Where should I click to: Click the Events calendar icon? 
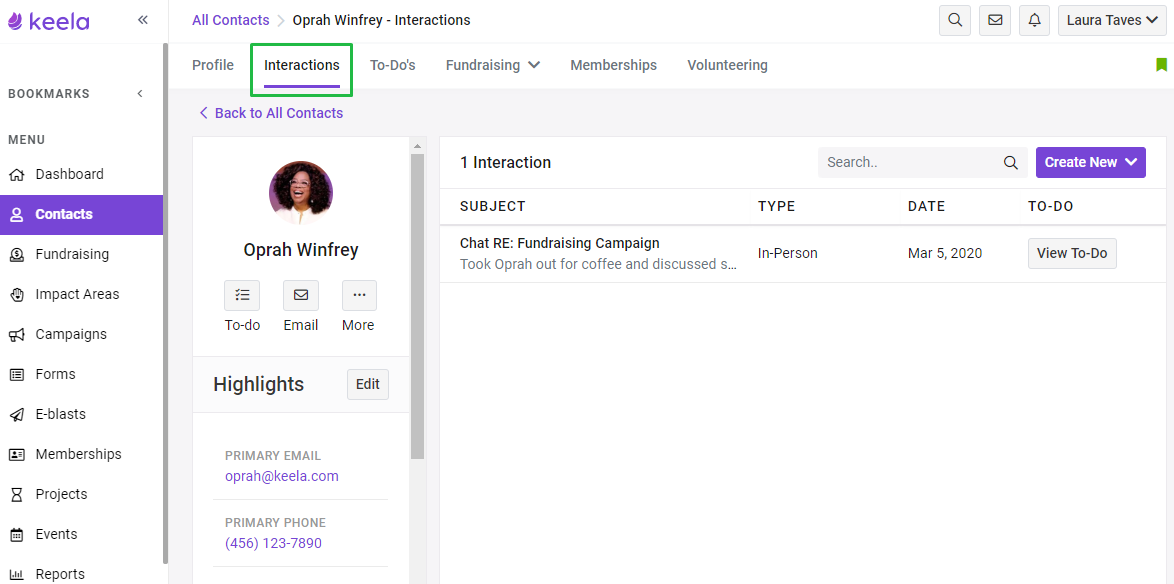16,535
